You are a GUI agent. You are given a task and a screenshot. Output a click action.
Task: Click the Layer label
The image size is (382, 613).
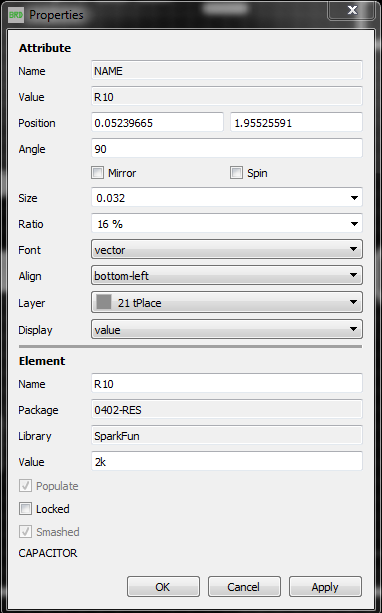tap(32, 303)
